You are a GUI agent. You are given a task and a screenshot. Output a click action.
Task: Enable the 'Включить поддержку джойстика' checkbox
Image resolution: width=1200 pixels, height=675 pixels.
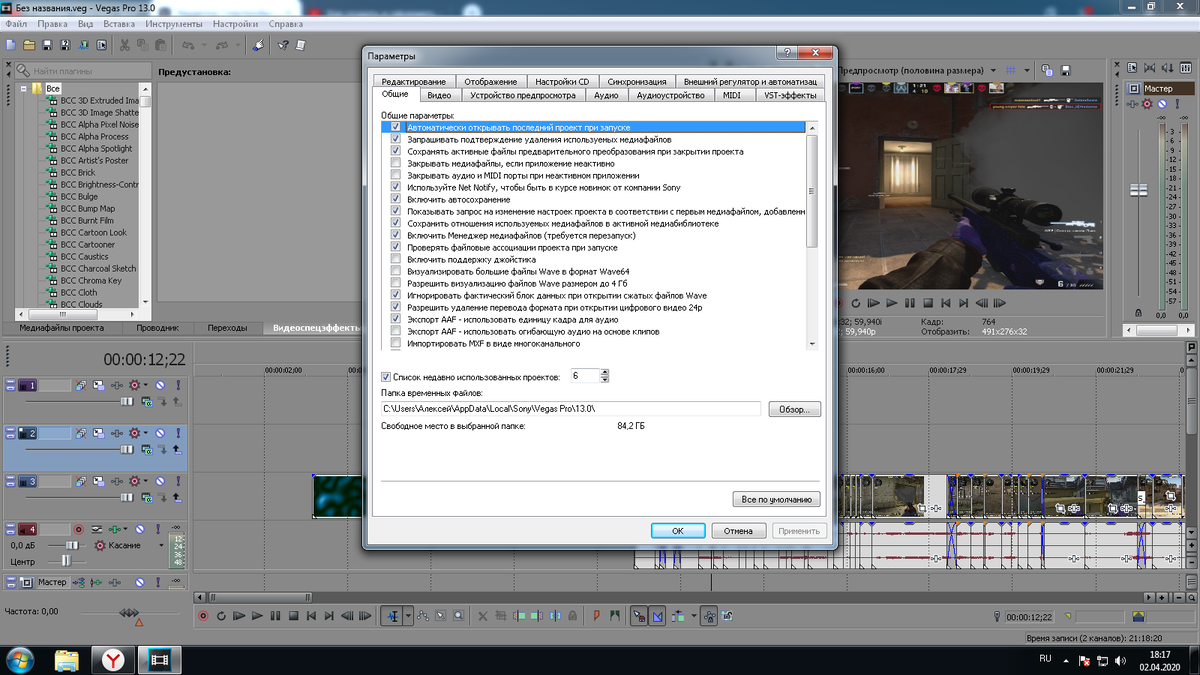(x=396, y=260)
